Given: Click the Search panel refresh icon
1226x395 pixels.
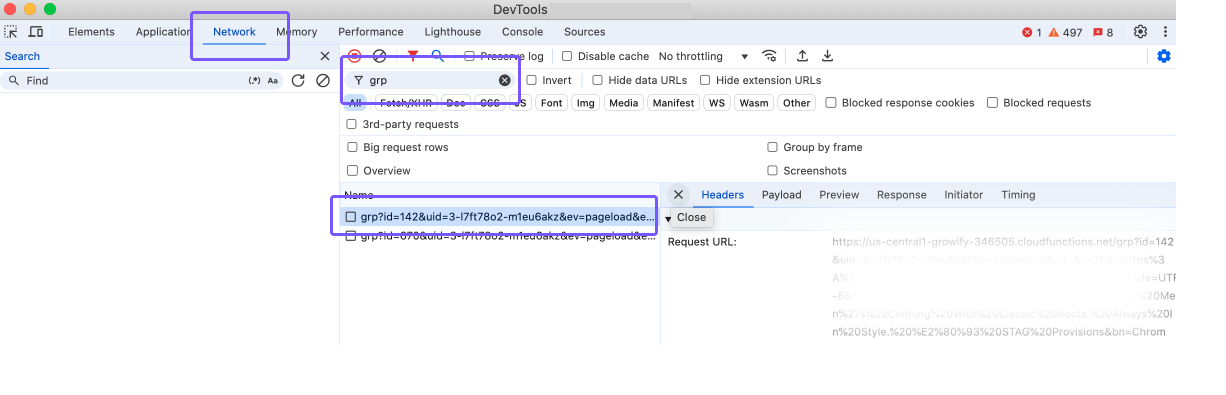Looking at the screenshot, I should point(298,80).
